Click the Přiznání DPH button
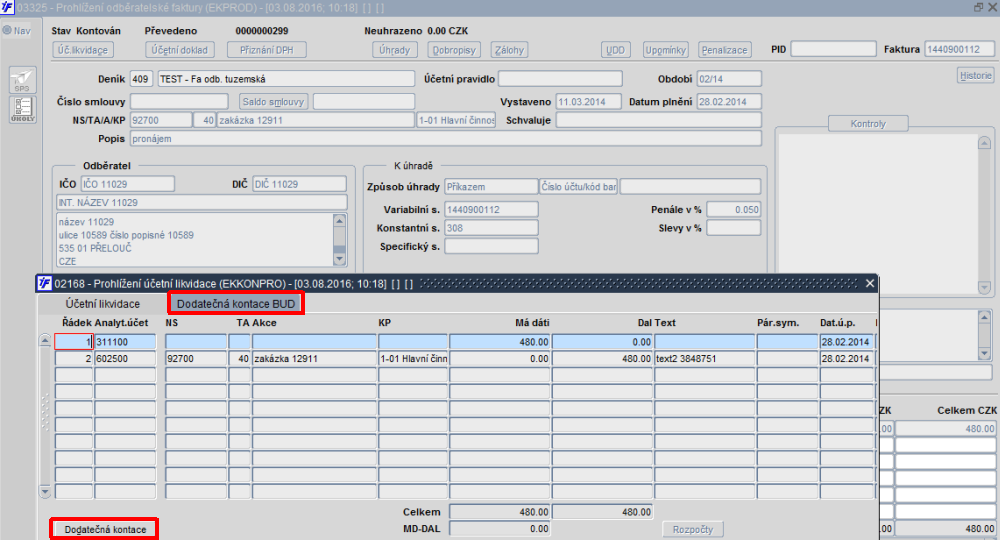This screenshot has width=1000, height=540. click(x=267, y=50)
